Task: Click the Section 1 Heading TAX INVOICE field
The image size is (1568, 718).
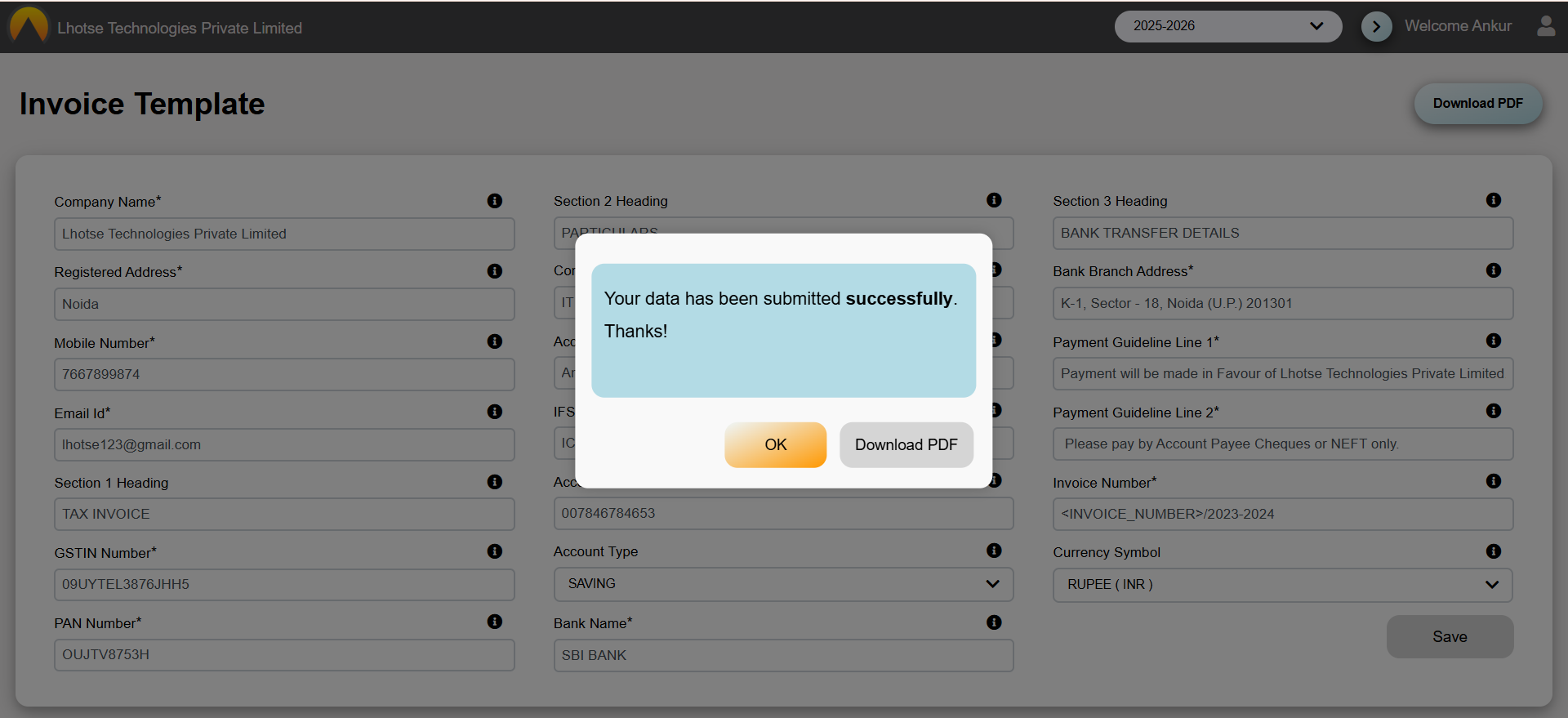Action: pos(284,514)
